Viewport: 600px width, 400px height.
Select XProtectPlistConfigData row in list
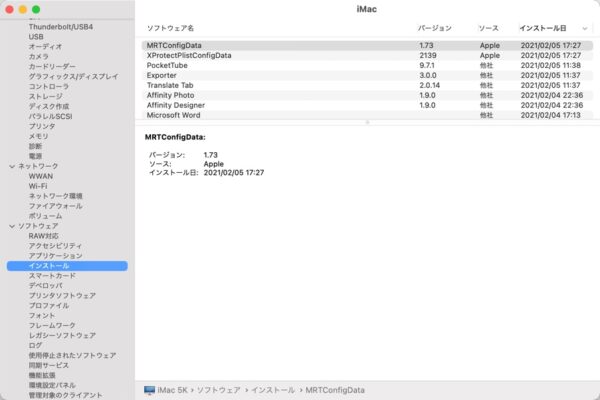[x=367, y=55]
